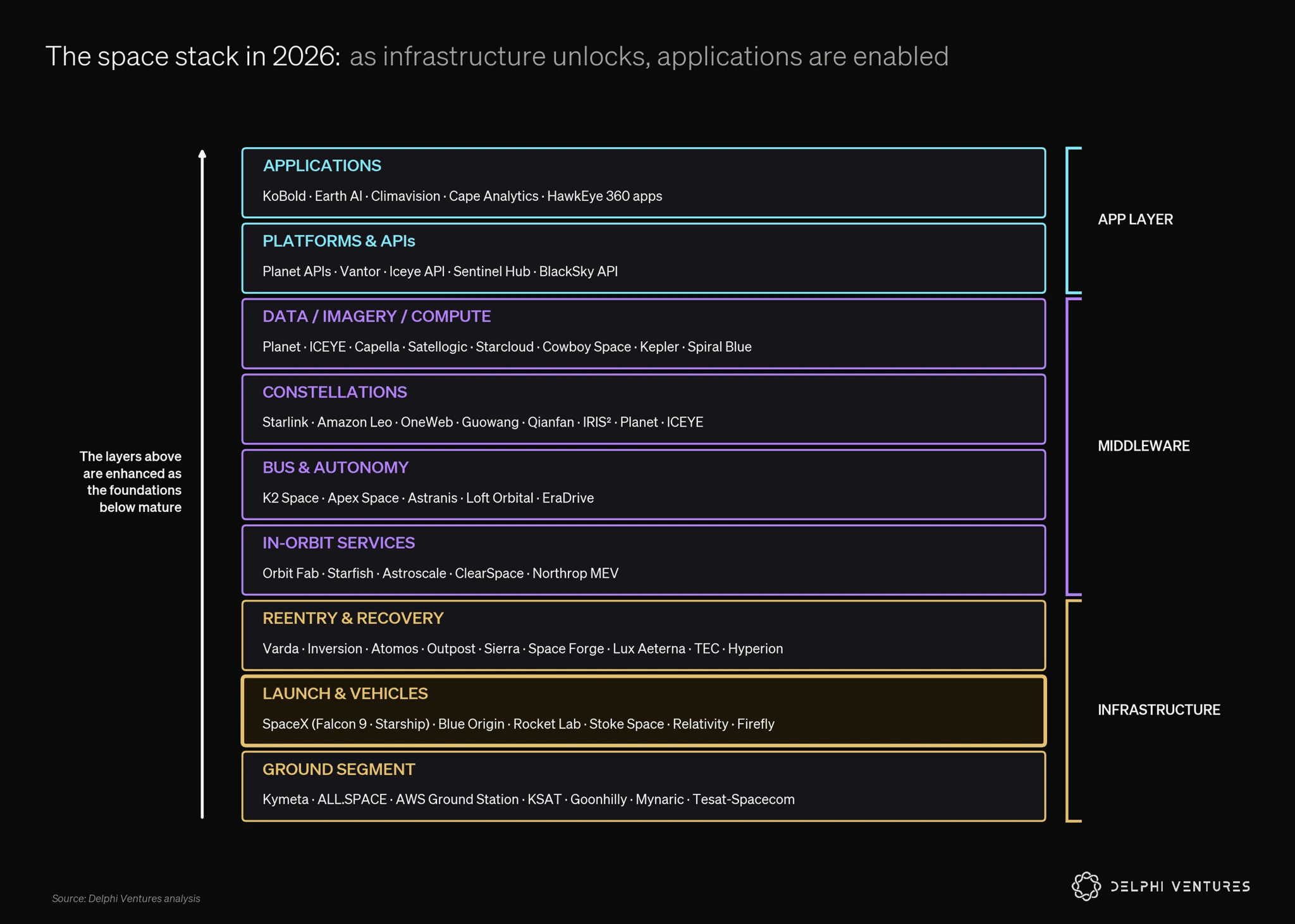The width and height of the screenshot is (1295, 924).
Task: Click 'EraDrive' in Bus & Autonomy row
Action: 568,498
